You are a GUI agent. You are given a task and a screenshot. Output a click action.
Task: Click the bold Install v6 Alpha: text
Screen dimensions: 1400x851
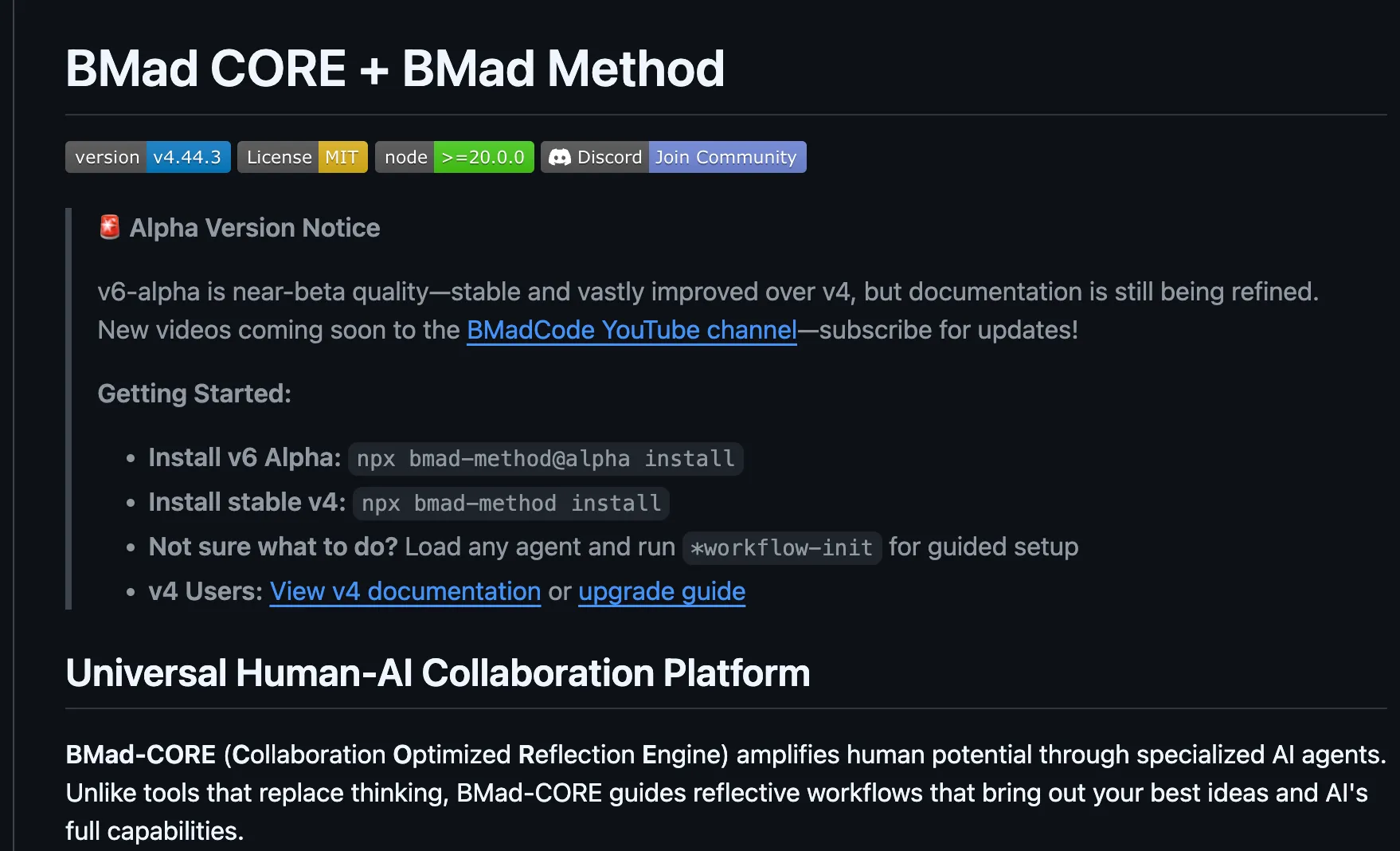tap(244, 457)
